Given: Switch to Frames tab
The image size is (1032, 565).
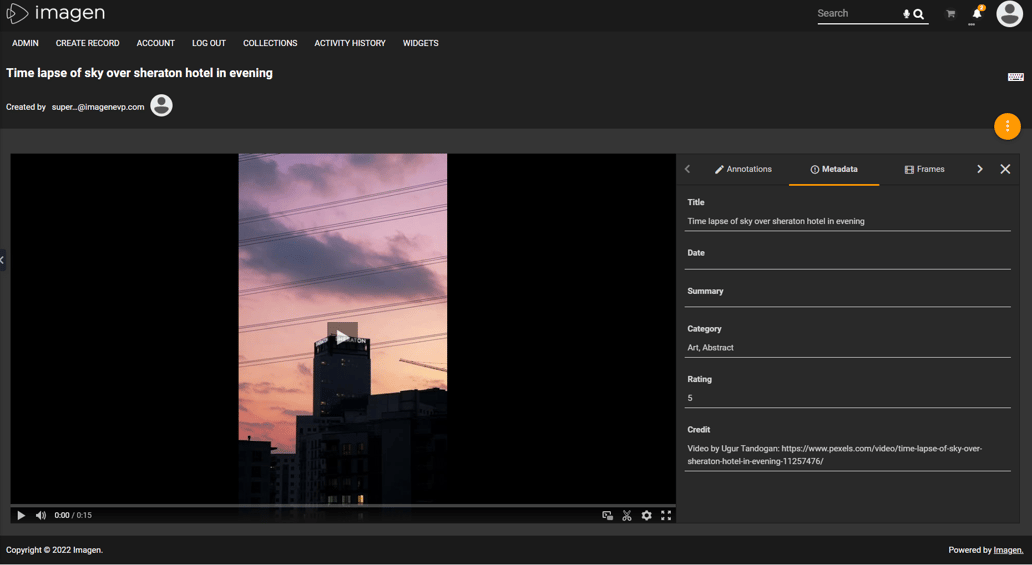Looking at the screenshot, I should (x=924, y=169).
